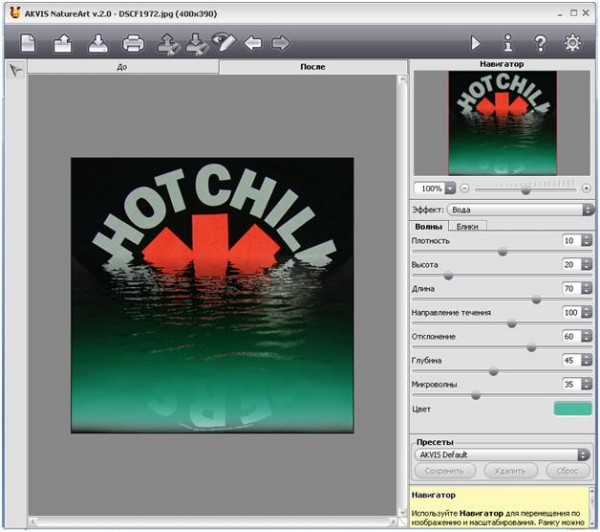The width and height of the screenshot is (600, 532).
Task: Click the Направление течения slider handle
Action: 512,324
